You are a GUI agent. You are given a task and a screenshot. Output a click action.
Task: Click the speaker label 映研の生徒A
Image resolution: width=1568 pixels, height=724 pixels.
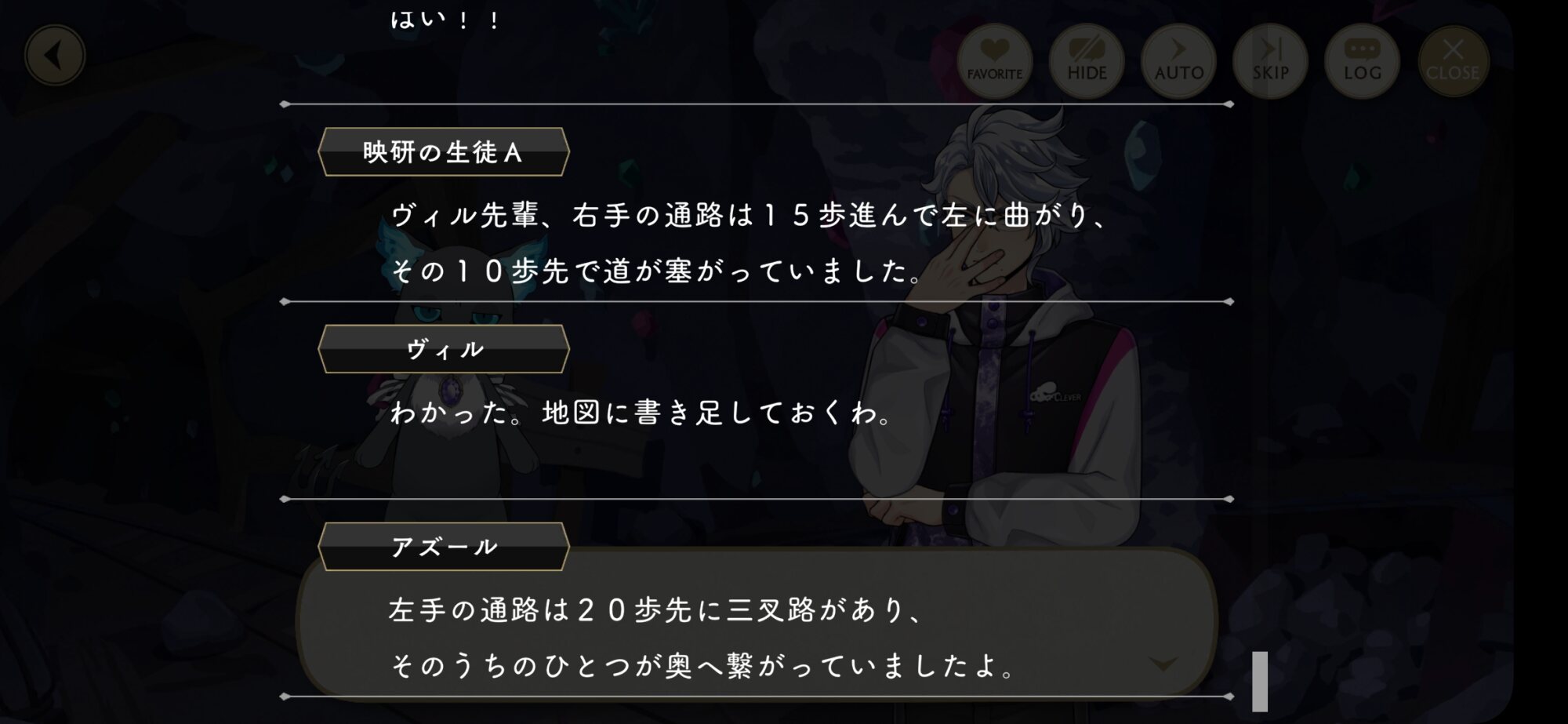tap(444, 152)
